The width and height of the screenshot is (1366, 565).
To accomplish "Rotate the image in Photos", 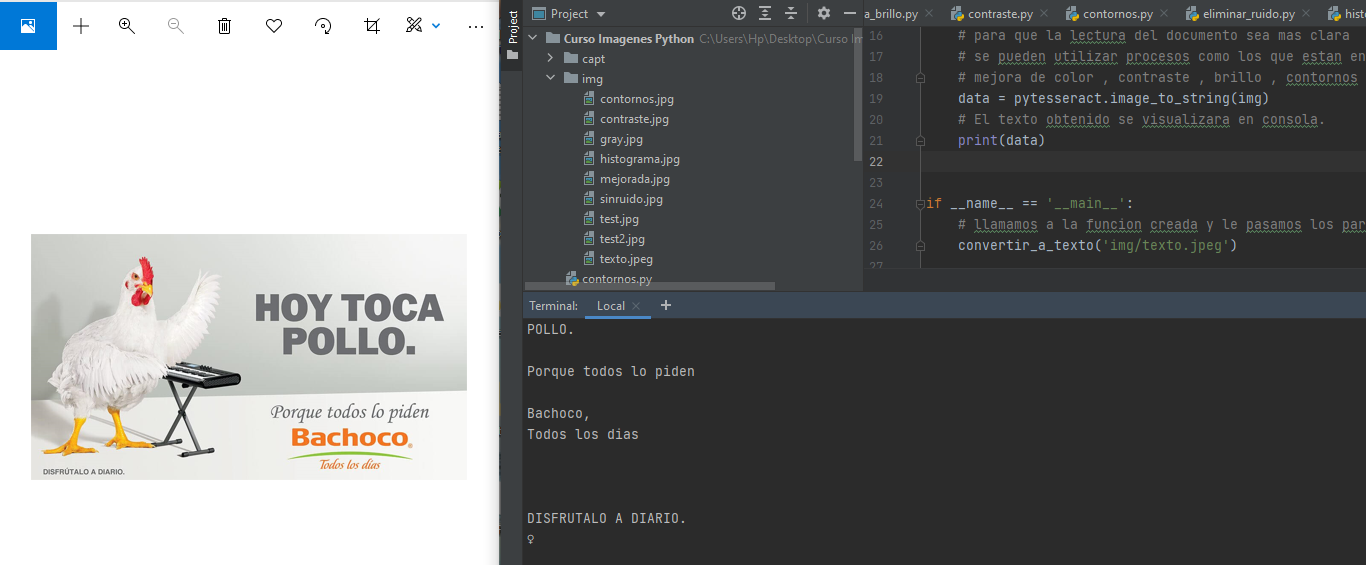I will pyautogui.click(x=323, y=26).
